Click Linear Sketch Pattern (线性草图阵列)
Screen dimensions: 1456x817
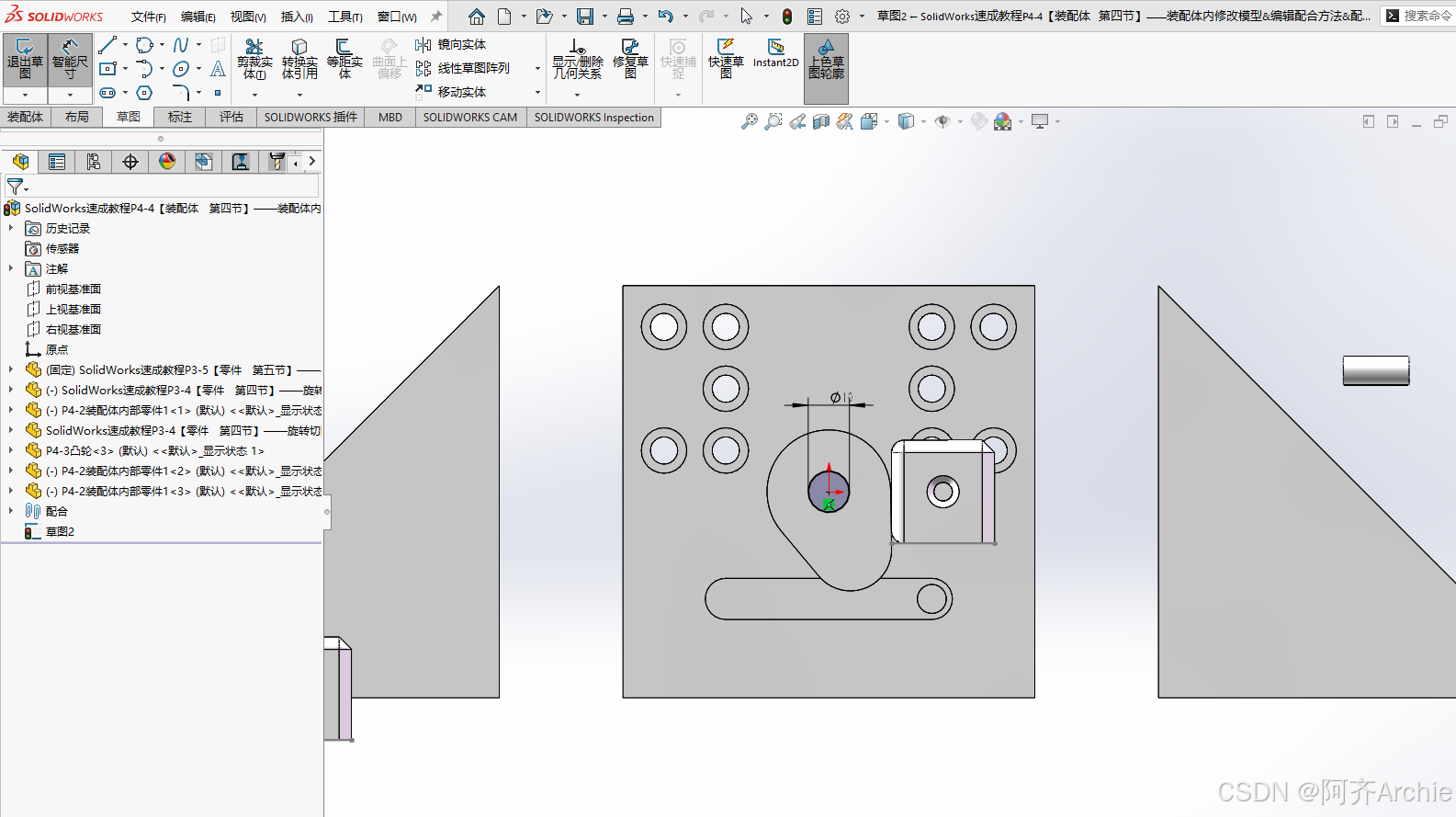click(x=462, y=68)
